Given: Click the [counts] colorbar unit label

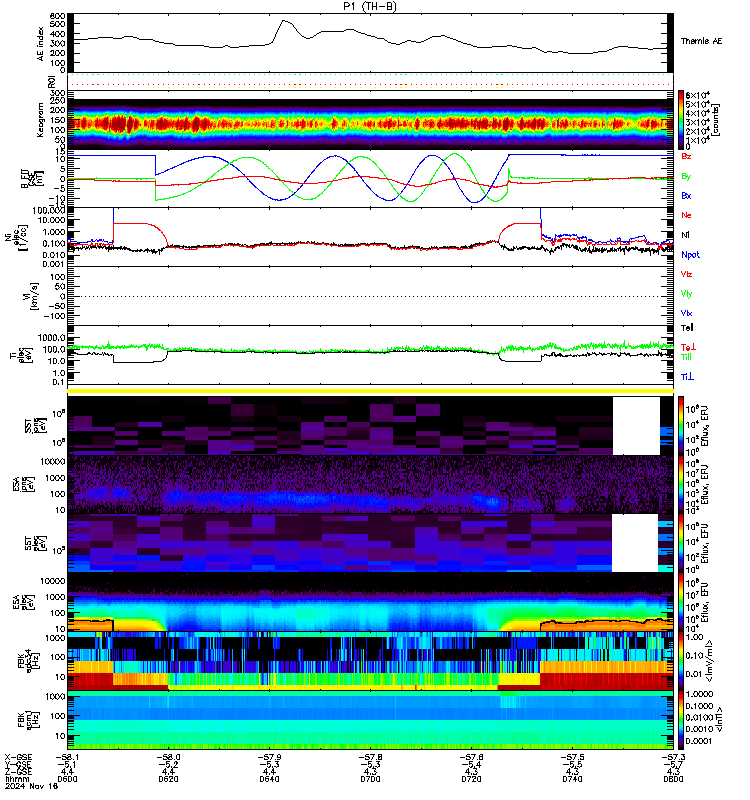Looking at the screenshot, I should 716,120.
